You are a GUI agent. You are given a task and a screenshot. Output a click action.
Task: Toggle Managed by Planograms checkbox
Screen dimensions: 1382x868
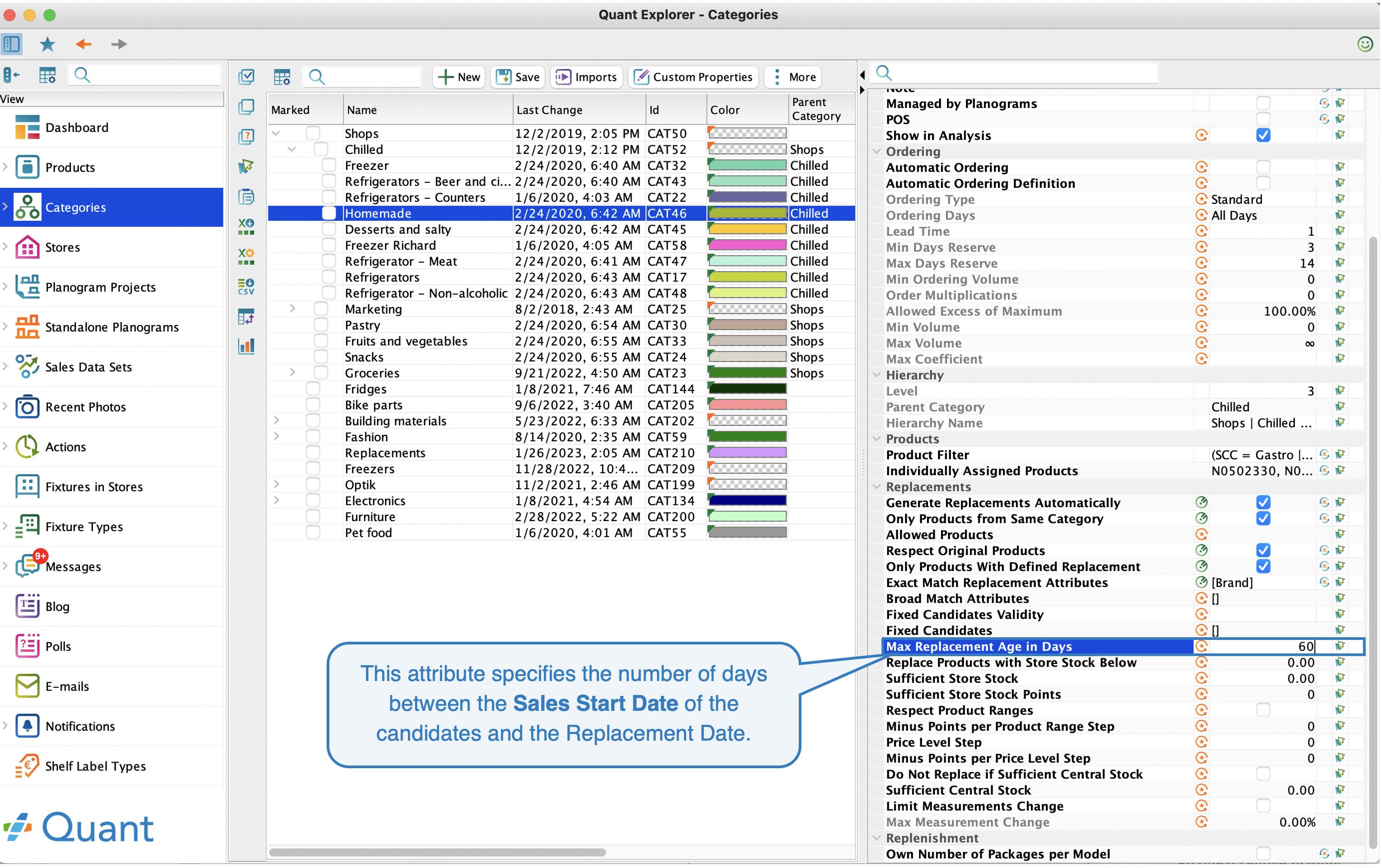(x=1263, y=103)
